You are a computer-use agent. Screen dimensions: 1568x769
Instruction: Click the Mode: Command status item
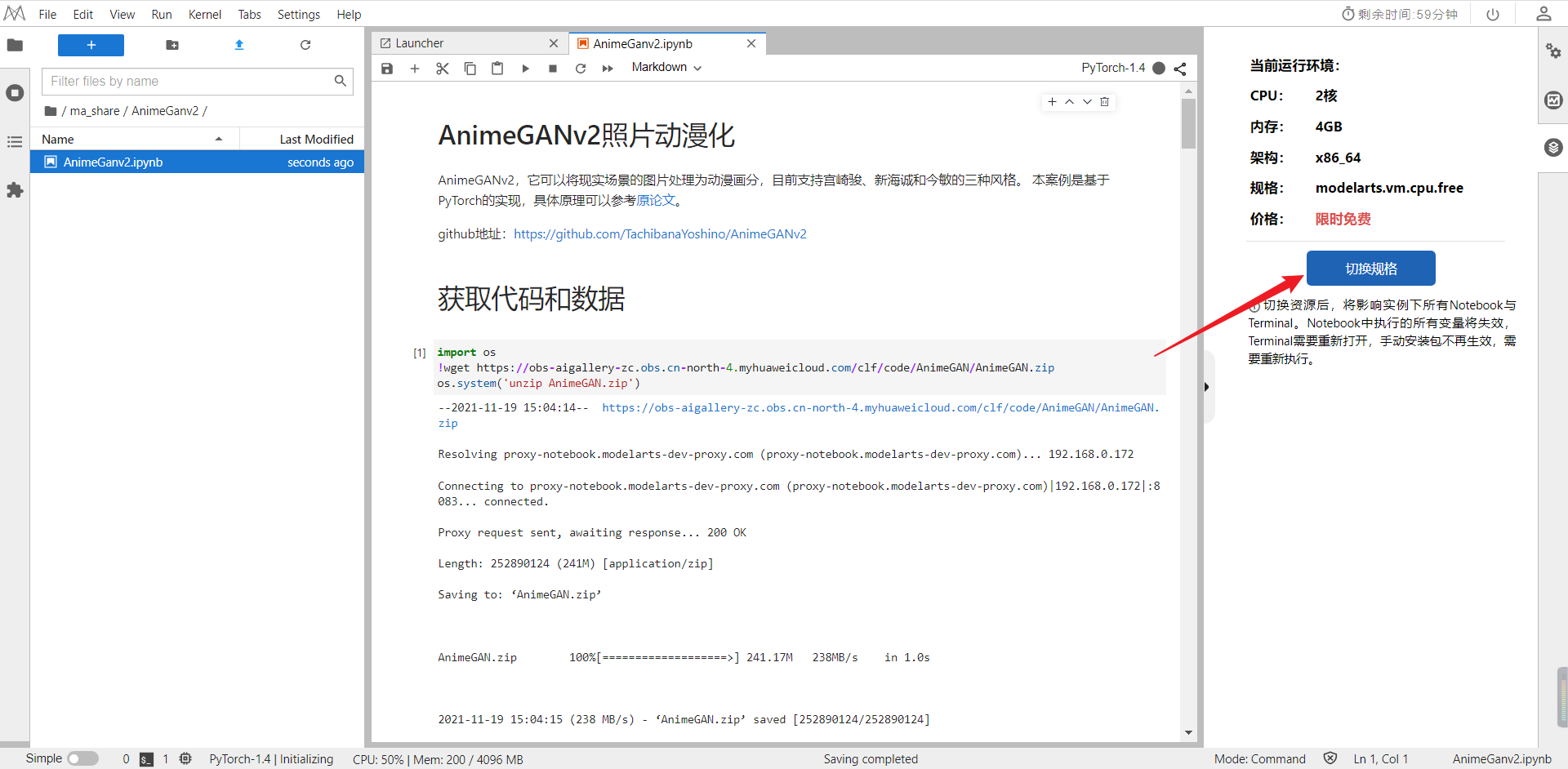click(x=1260, y=759)
